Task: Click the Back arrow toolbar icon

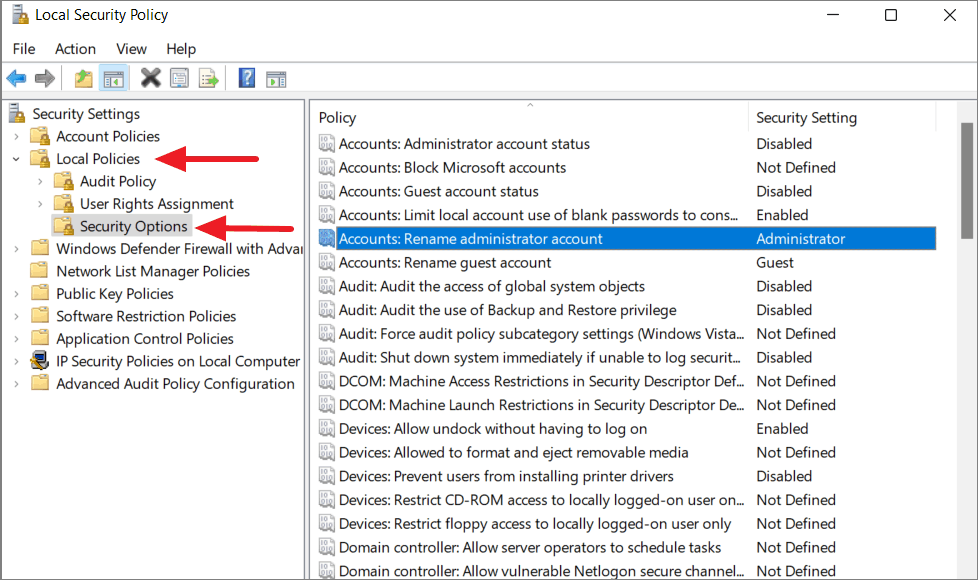Action: point(16,79)
